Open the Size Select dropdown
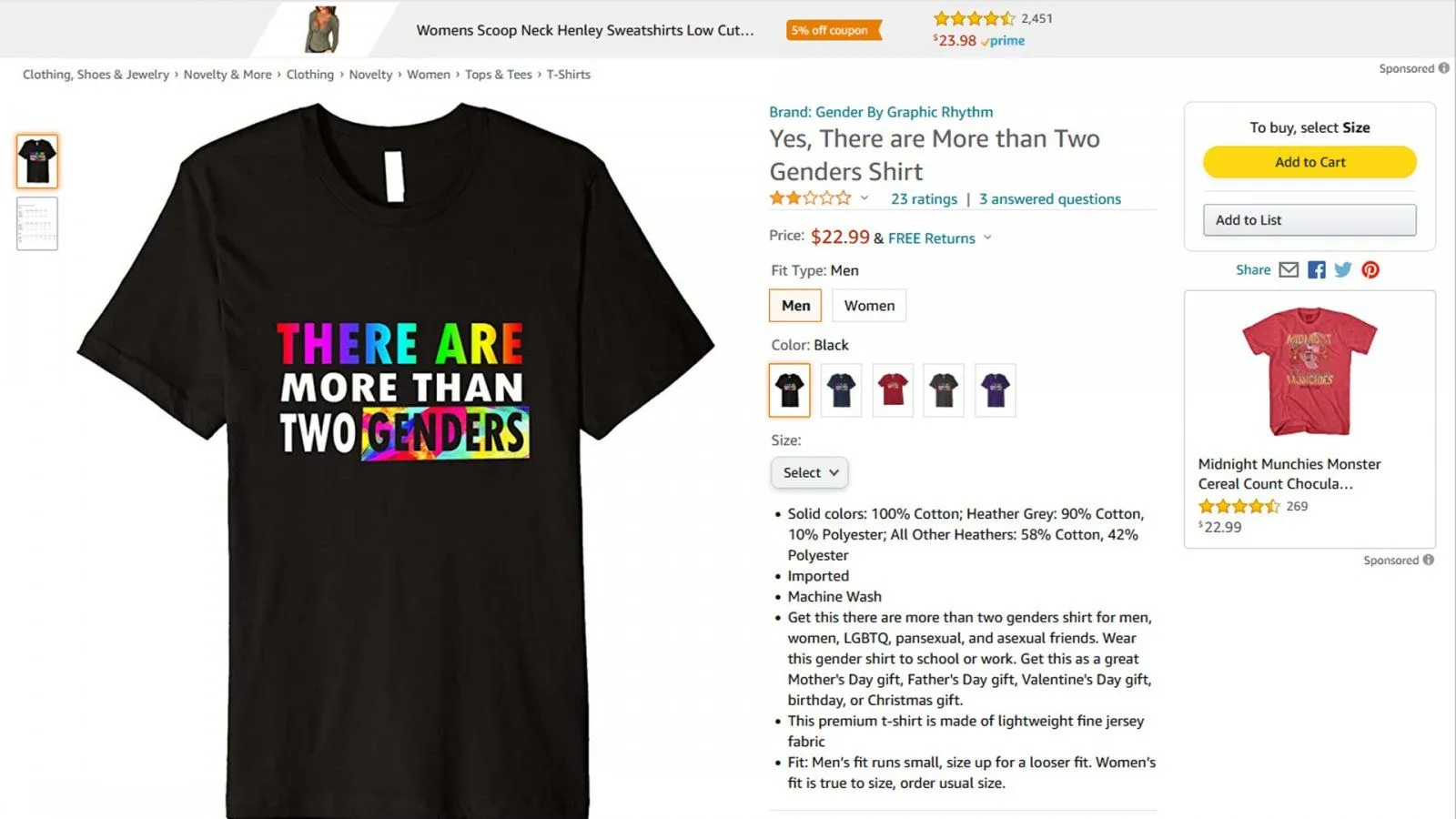 pos(810,472)
